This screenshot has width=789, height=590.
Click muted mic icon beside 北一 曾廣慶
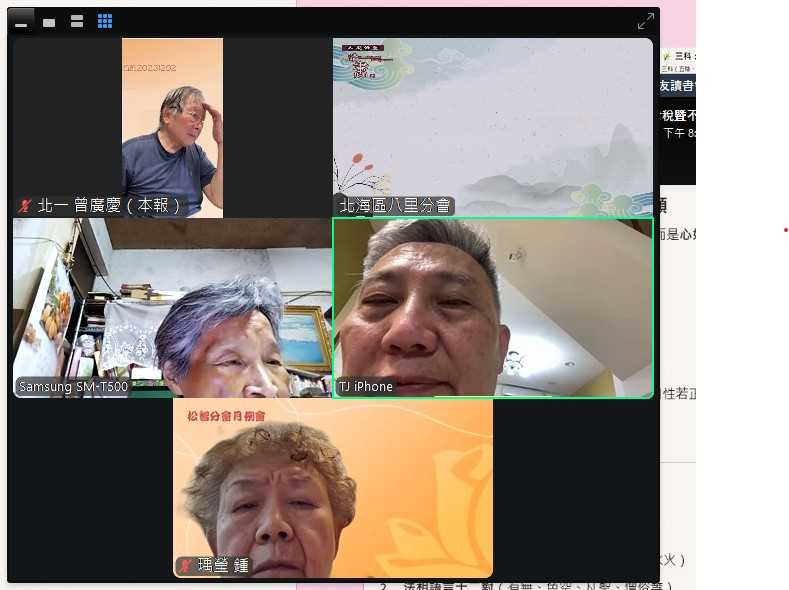[25, 206]
